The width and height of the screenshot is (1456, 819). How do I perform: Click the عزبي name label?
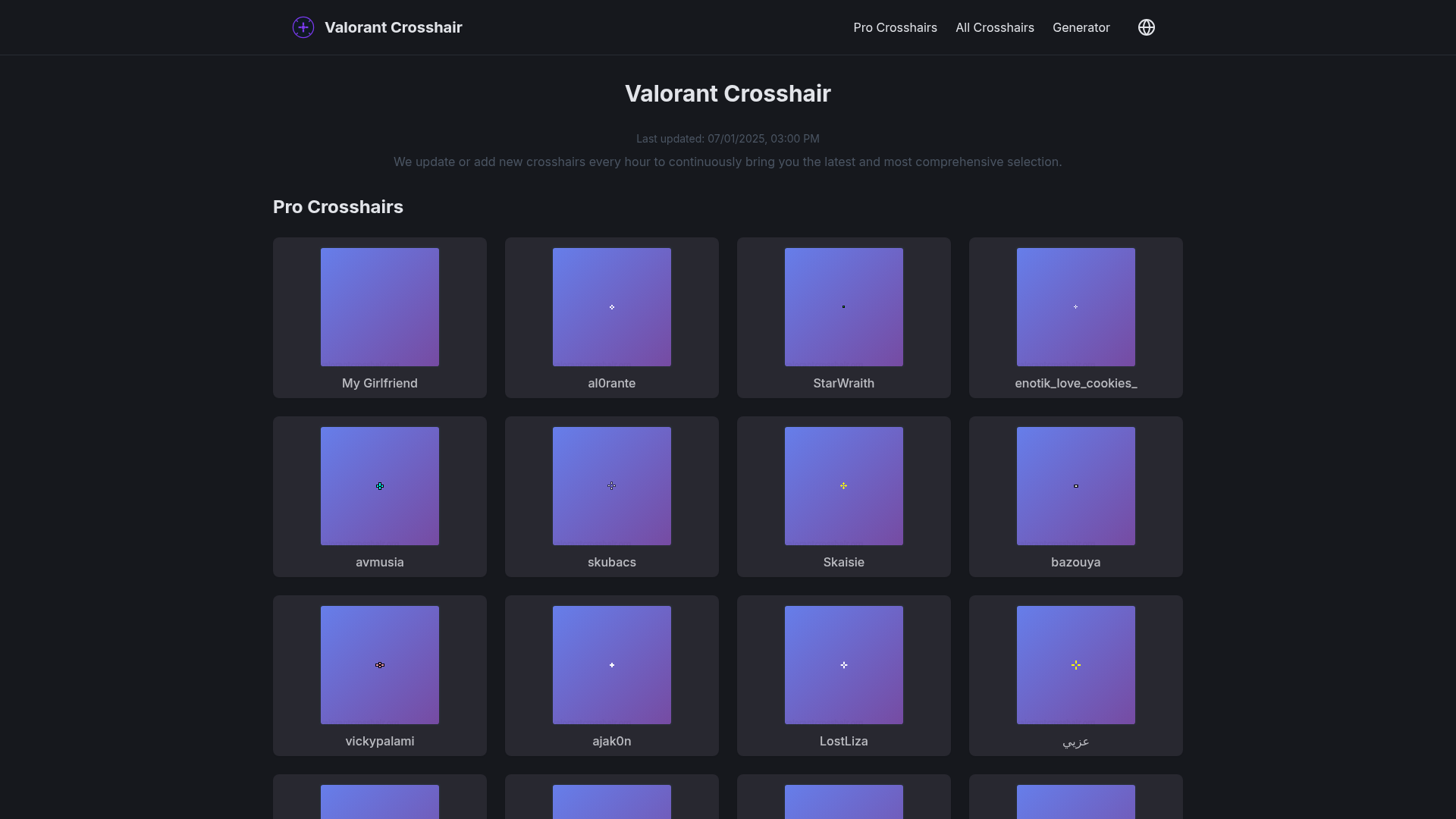coord(1076,742)
